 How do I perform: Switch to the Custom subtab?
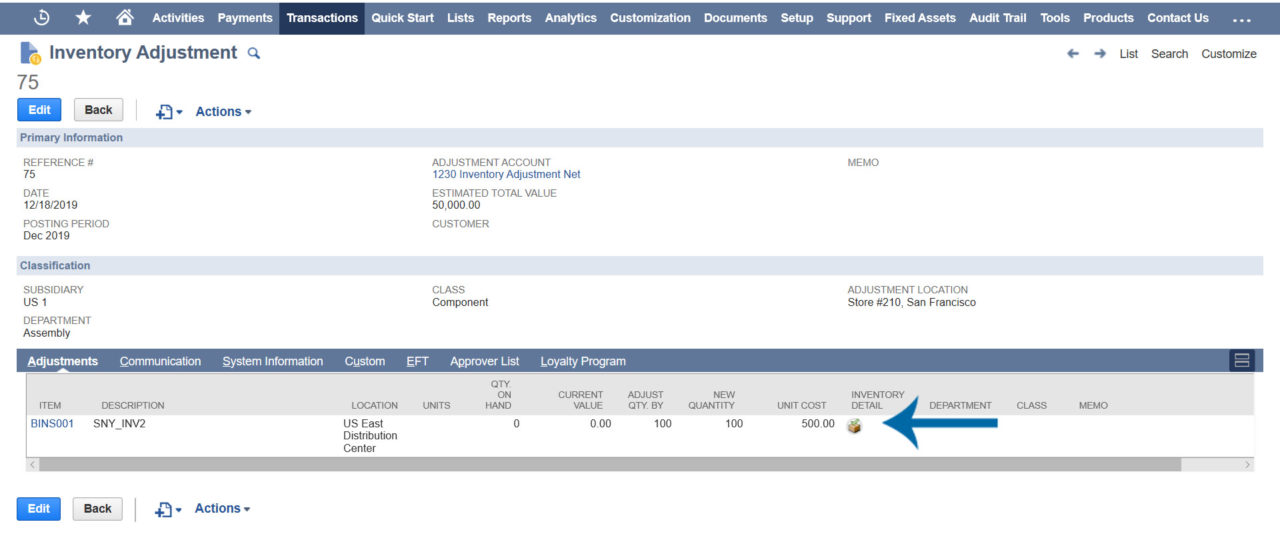[x=365, y=361]
